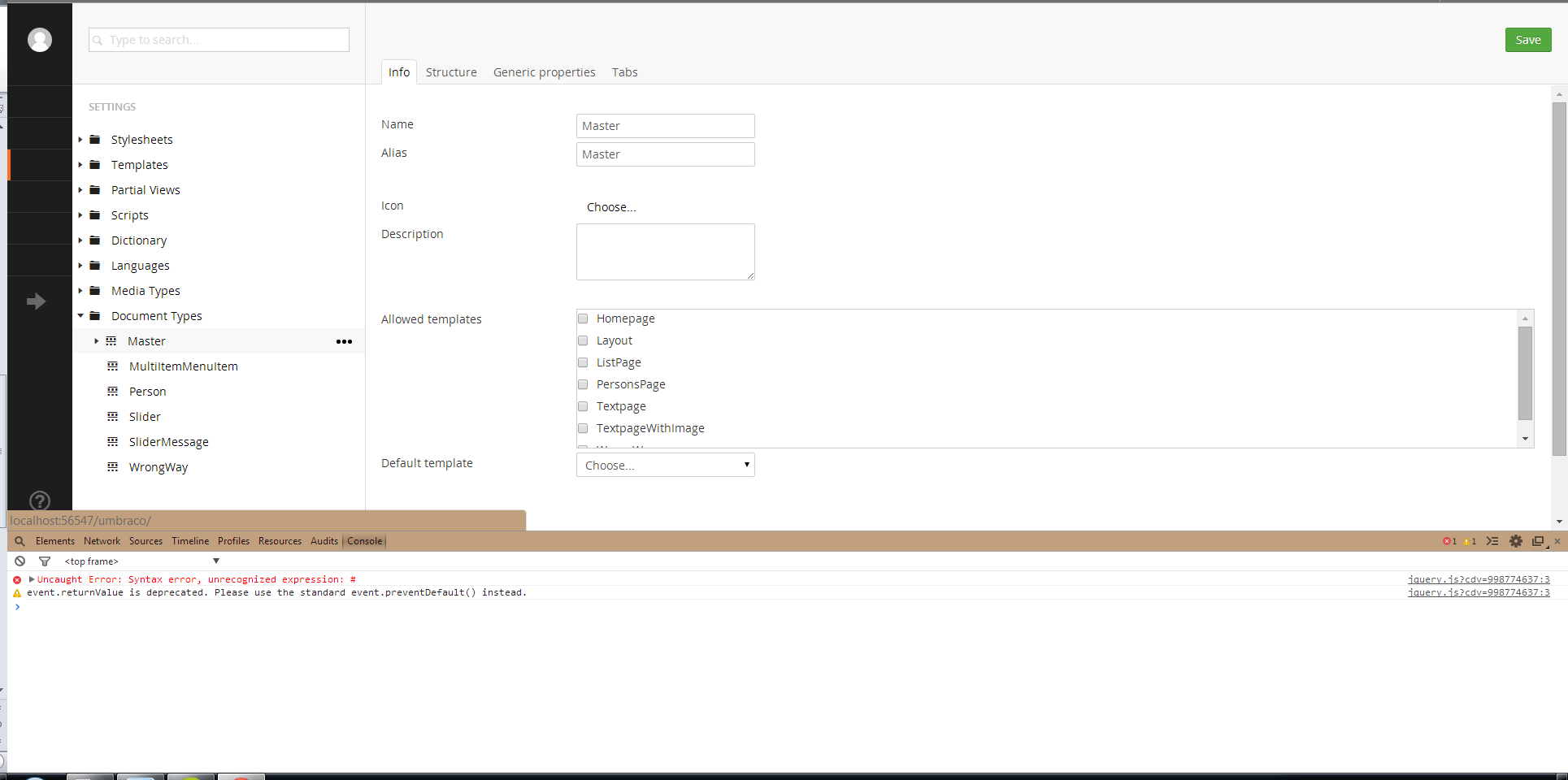This screenshot has height=780, width=1568.
Task: Click the Partial Views folder icon
Action: pyautogui.click(x=95, y=190)
